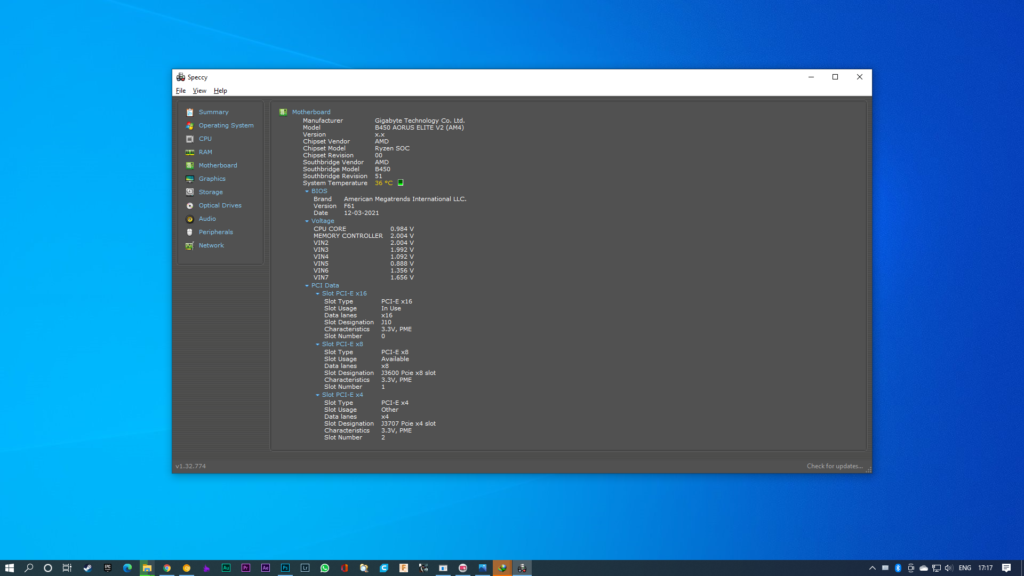Collapse the Slot PCI-E x16 node
This screenshot has width=1024, height=576.
318,294
